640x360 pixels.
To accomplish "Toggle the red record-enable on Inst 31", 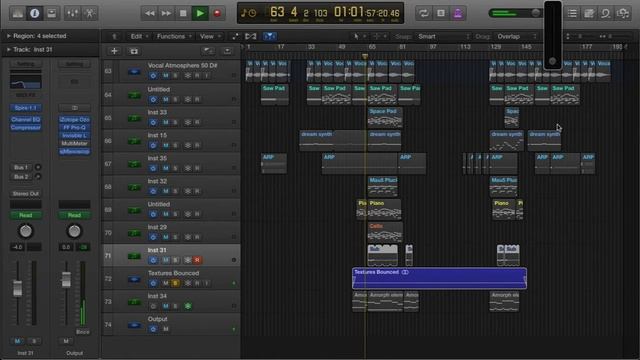I will (197, 260).
